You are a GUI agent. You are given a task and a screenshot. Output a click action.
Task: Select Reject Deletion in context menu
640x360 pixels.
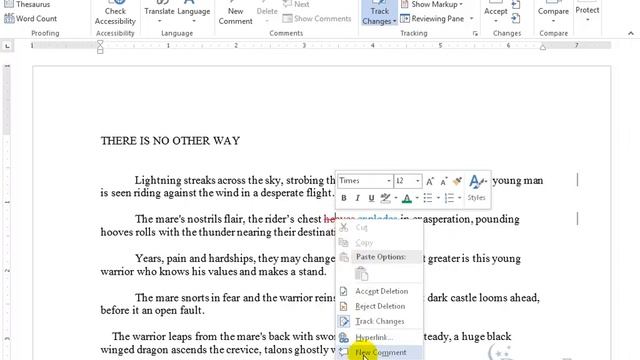coord(379,306)
